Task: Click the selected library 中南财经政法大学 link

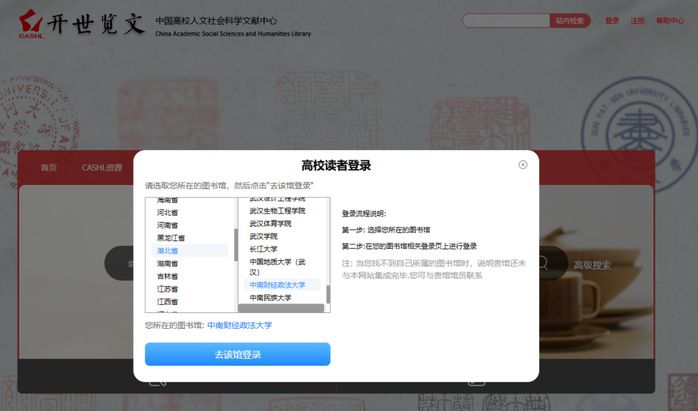Action: (x=239, y=325)
